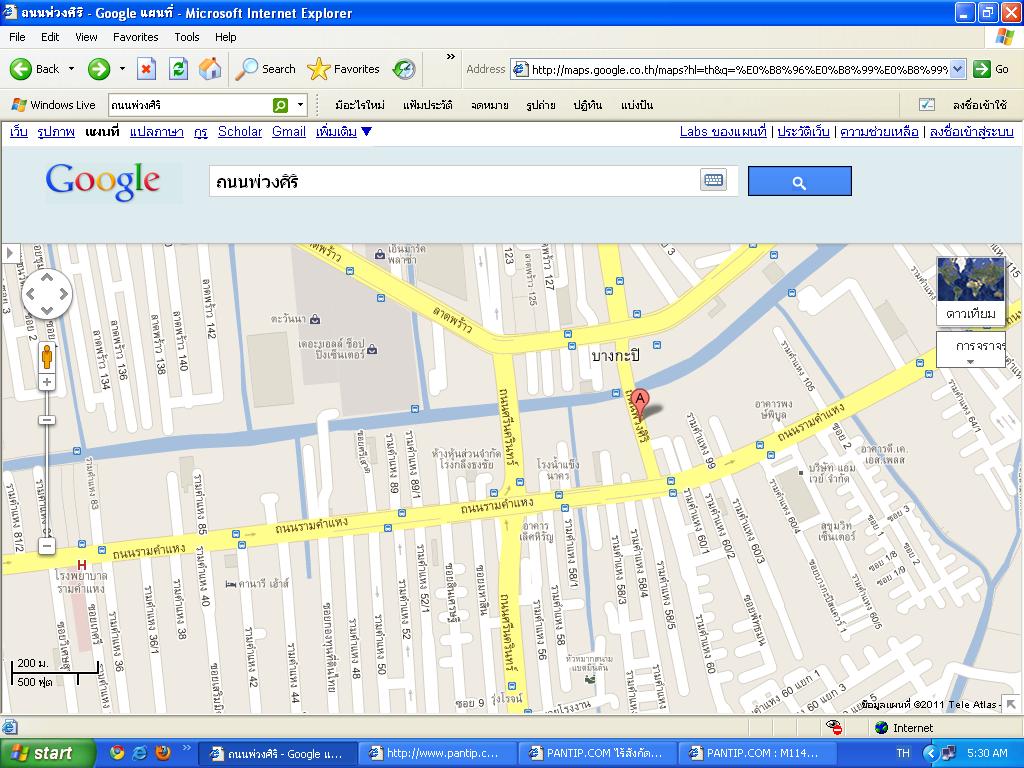The image size is (1024, 768).
Task: Click the รูปภาพ link
Action: pyautogui.click(x=56, y=131)
